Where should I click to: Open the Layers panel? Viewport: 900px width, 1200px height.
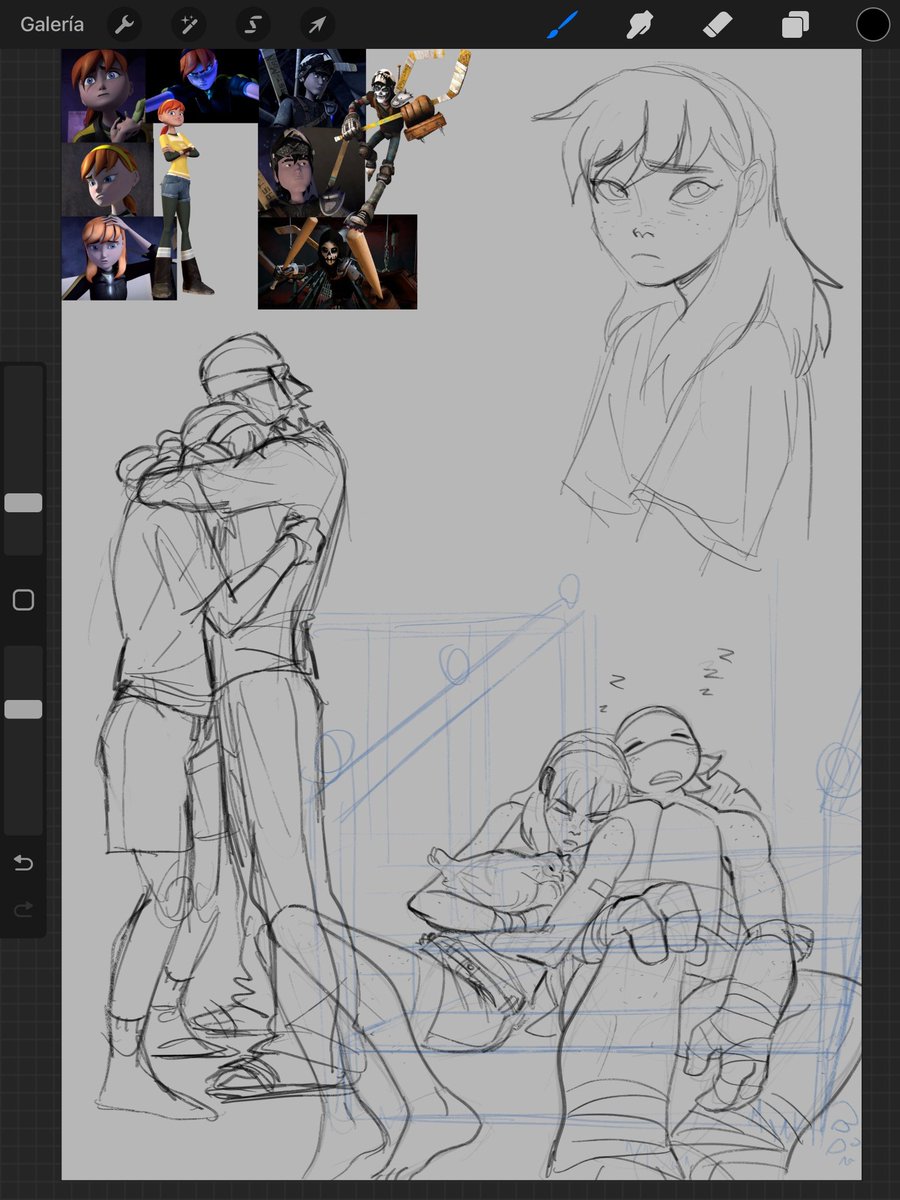795,24
